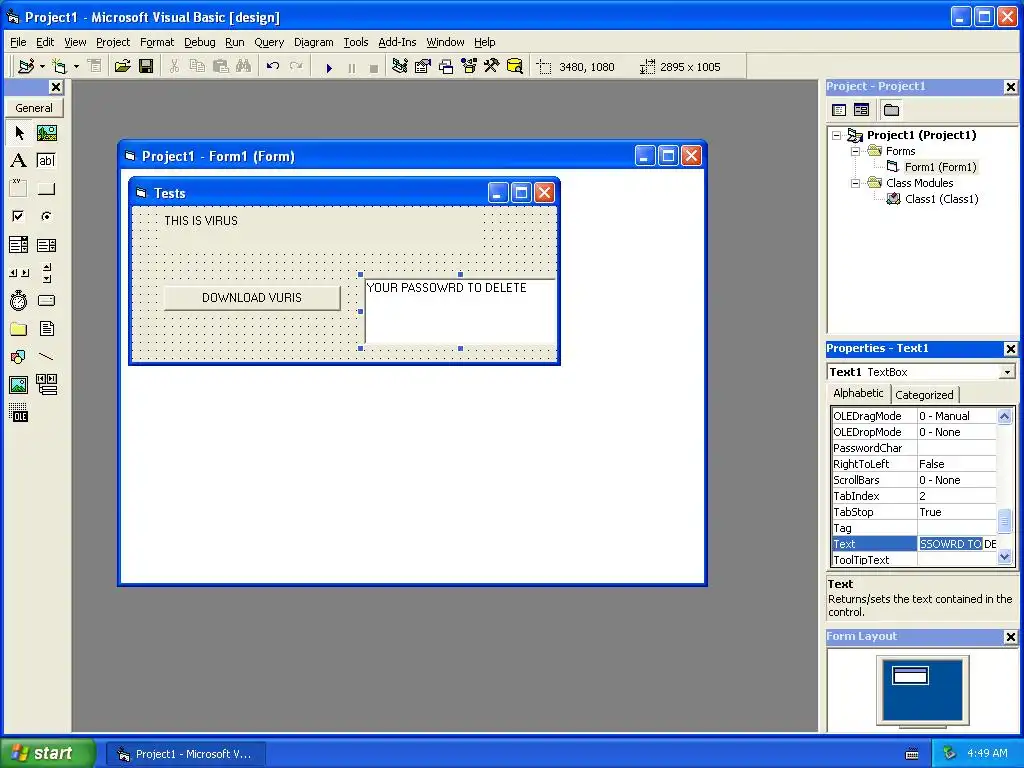Click the Text property value field
The height and width of the screenshot is (768, 1024).
click(x=957, y=544)
